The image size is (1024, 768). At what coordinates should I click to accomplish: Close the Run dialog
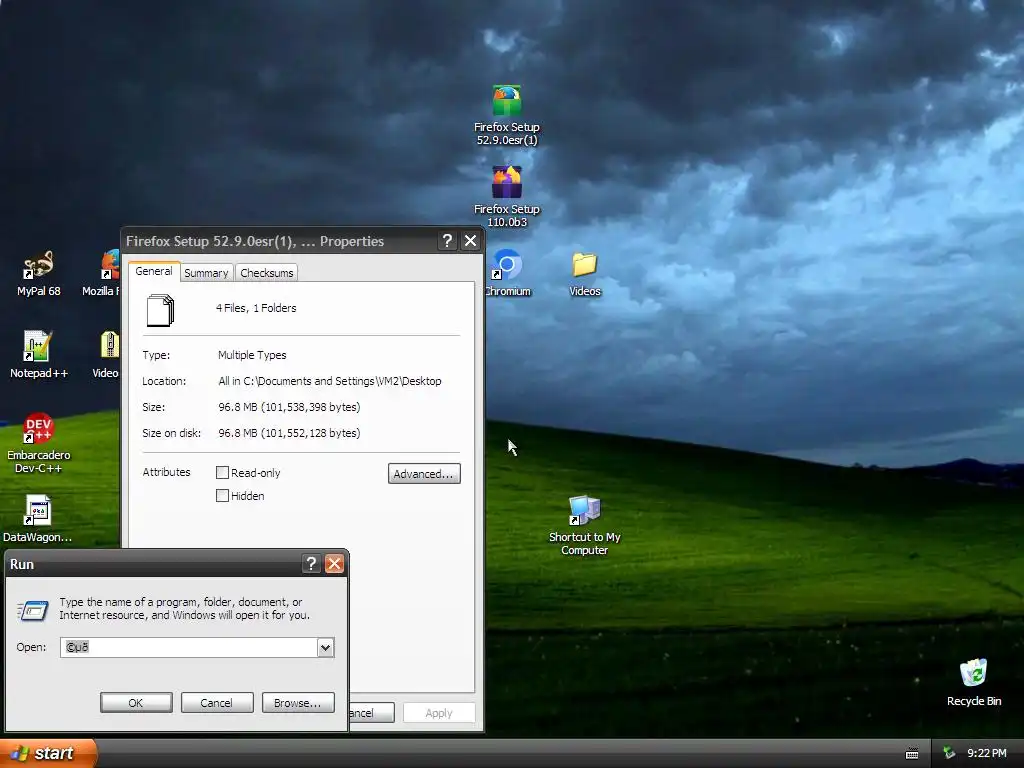[334, 564]
